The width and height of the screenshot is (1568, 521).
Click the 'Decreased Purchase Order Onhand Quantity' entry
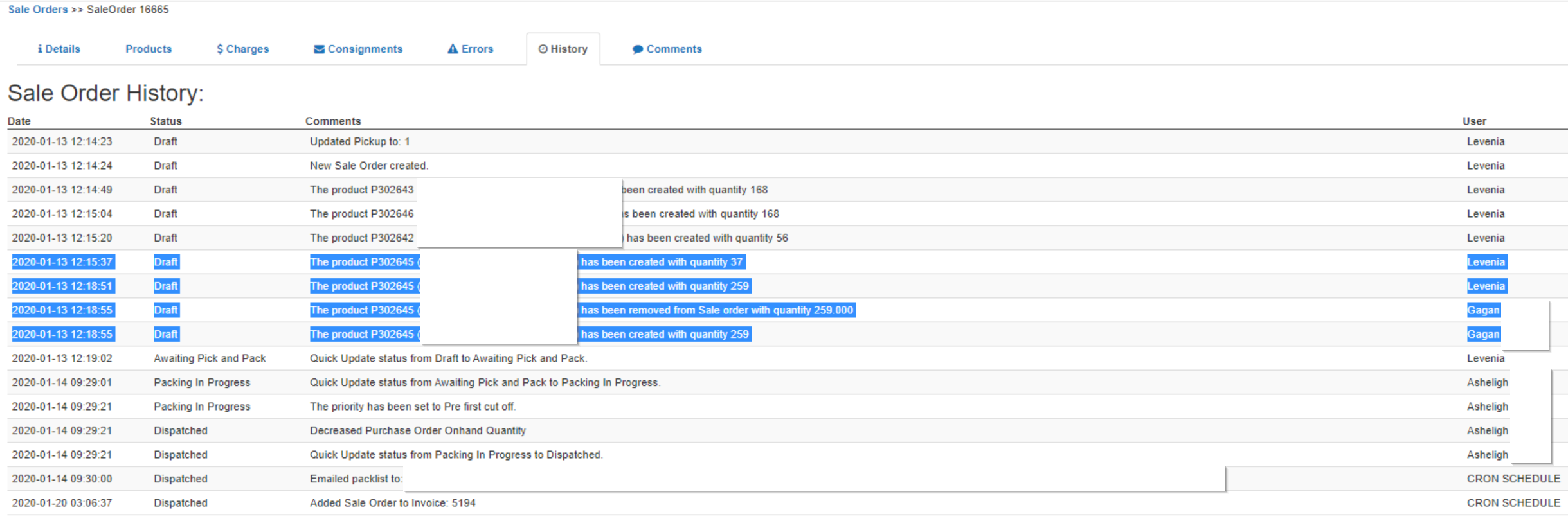(x=418, y=430)
